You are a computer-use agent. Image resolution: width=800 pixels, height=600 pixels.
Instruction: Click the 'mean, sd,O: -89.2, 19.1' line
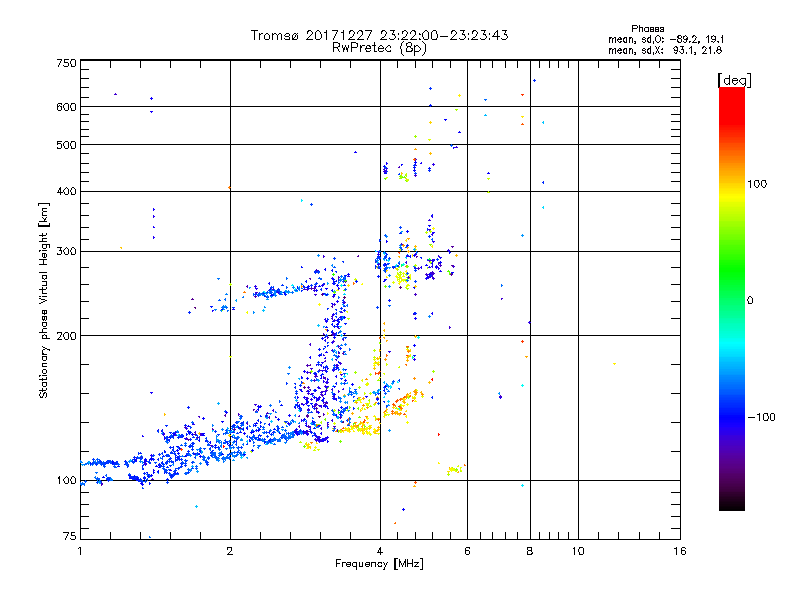(x=666, y=39)
